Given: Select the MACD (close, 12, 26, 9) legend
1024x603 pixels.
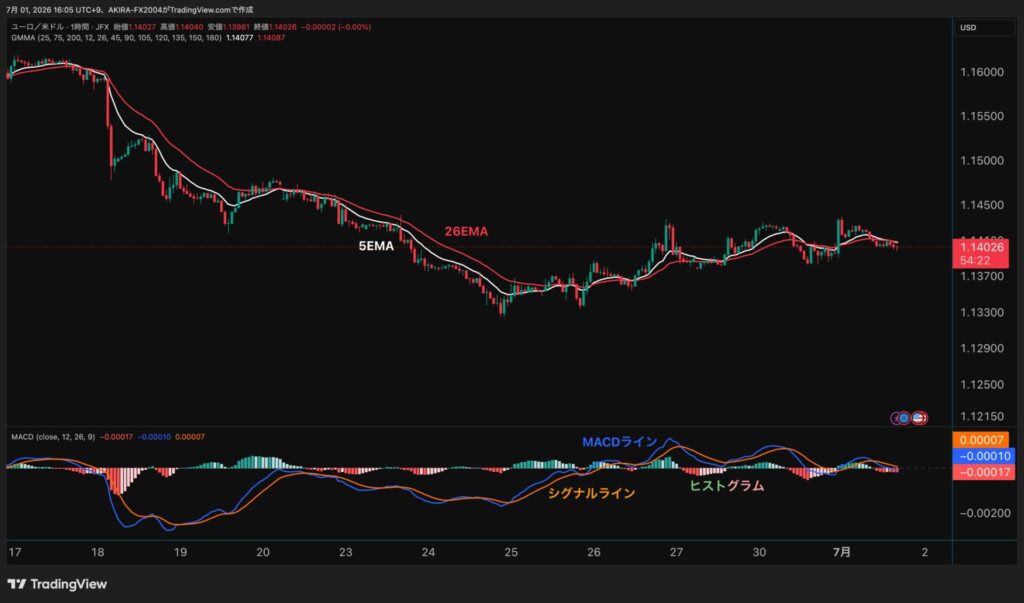Looking at the screenshot, I should [x=53, y=436].
